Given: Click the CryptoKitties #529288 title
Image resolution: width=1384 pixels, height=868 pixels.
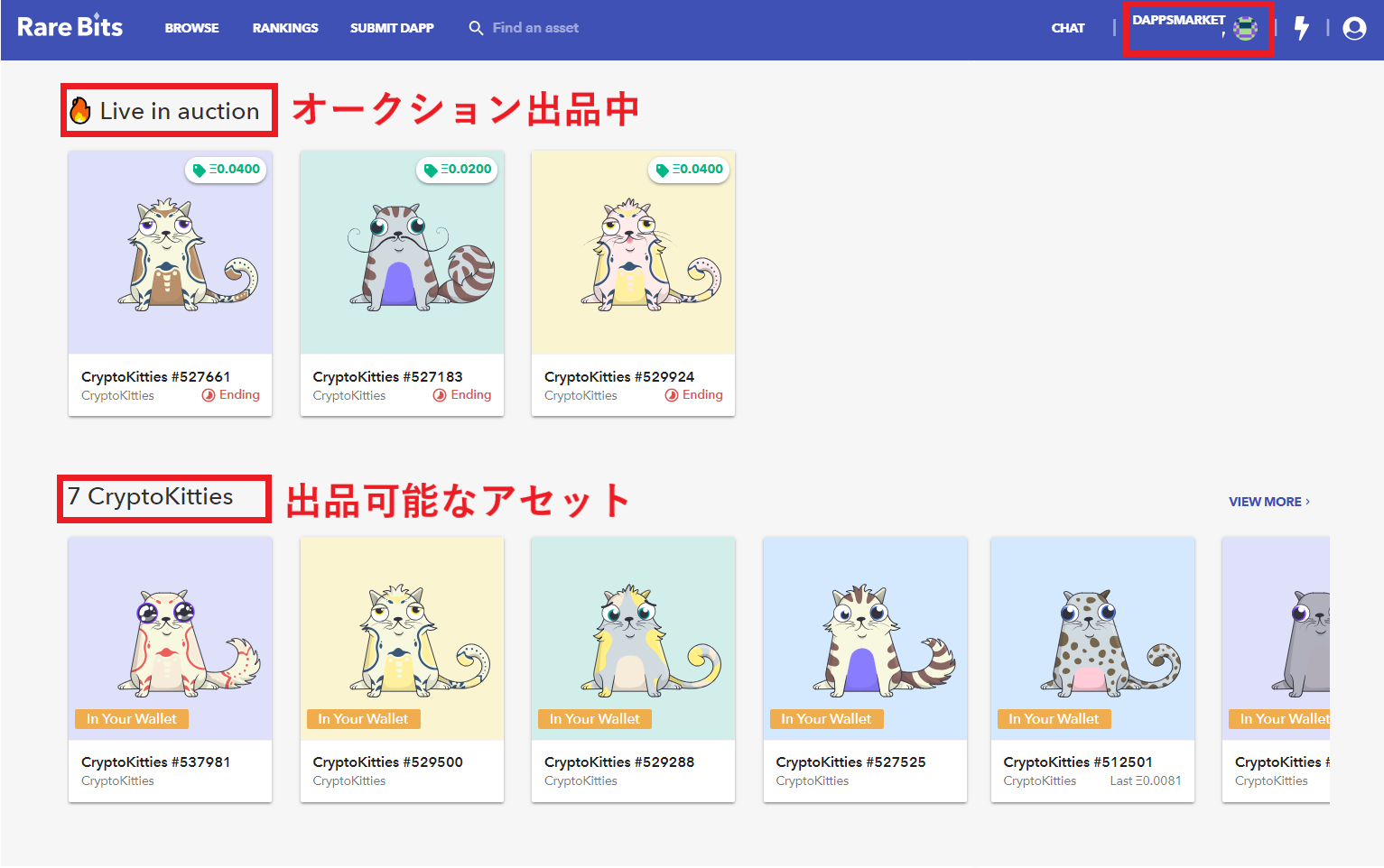Looking at the screenshot, I should (619, 762).
